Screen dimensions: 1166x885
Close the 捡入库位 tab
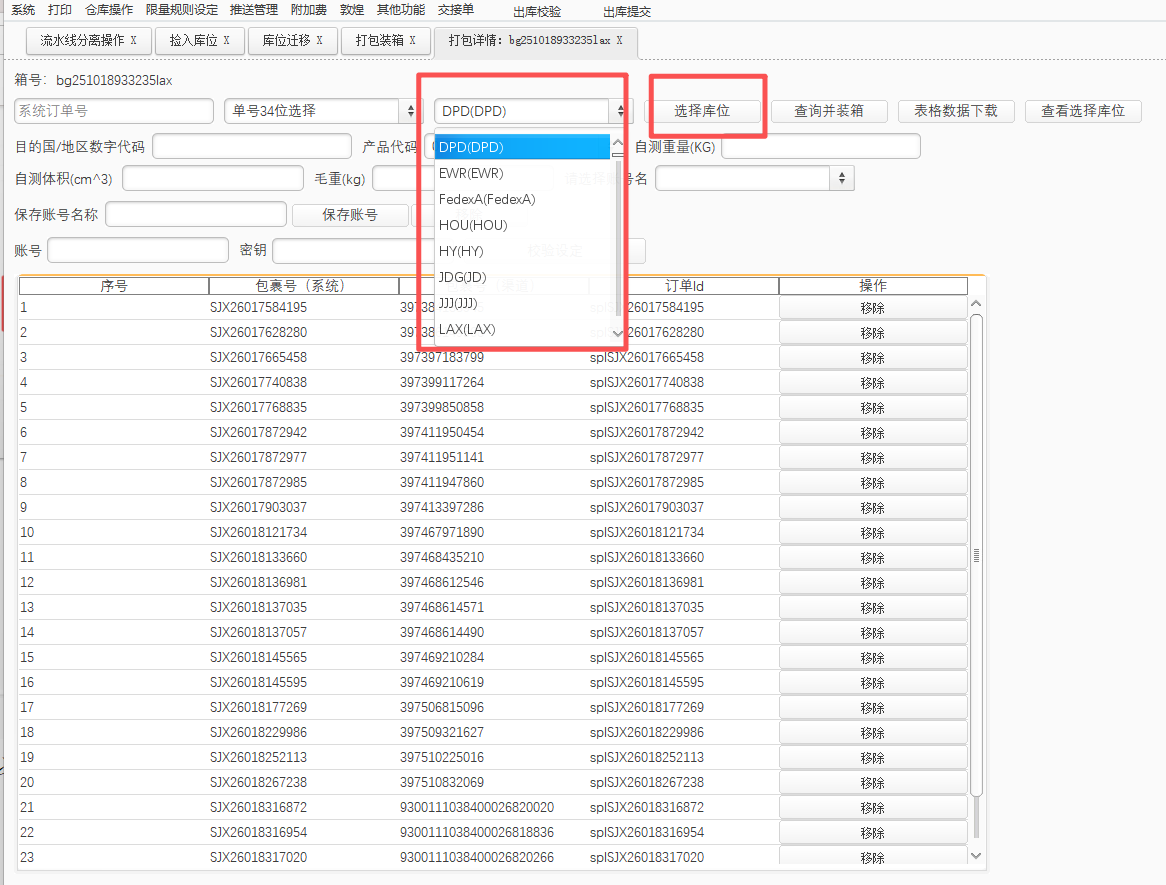226,41
